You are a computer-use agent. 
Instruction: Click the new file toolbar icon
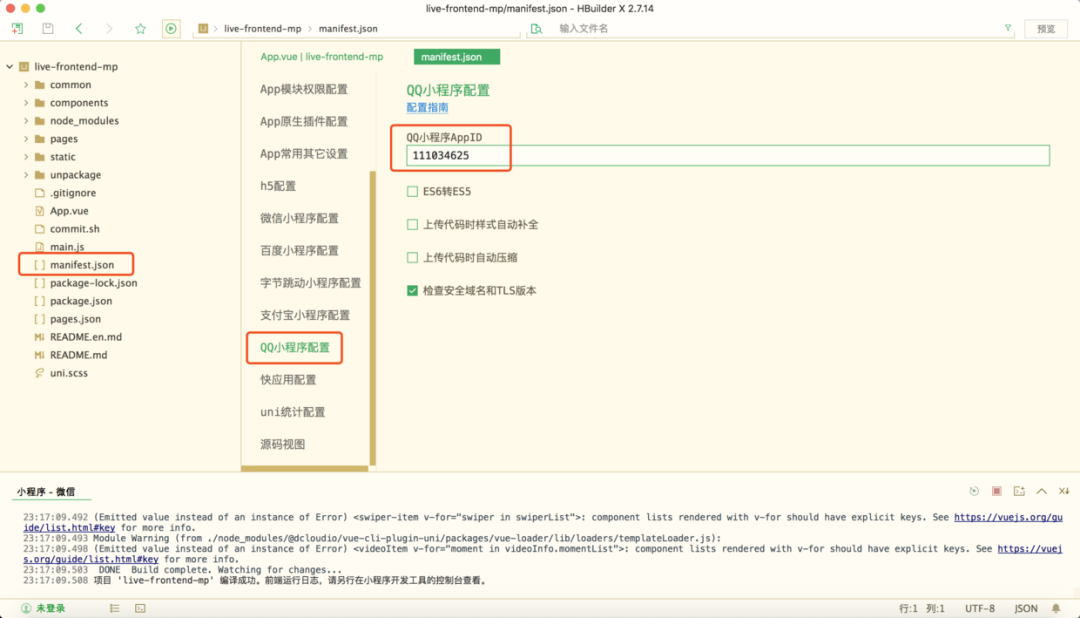[x=17, y=28]
